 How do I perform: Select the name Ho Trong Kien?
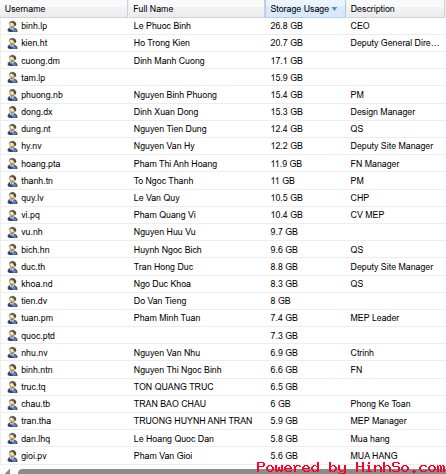click(162, 43)
